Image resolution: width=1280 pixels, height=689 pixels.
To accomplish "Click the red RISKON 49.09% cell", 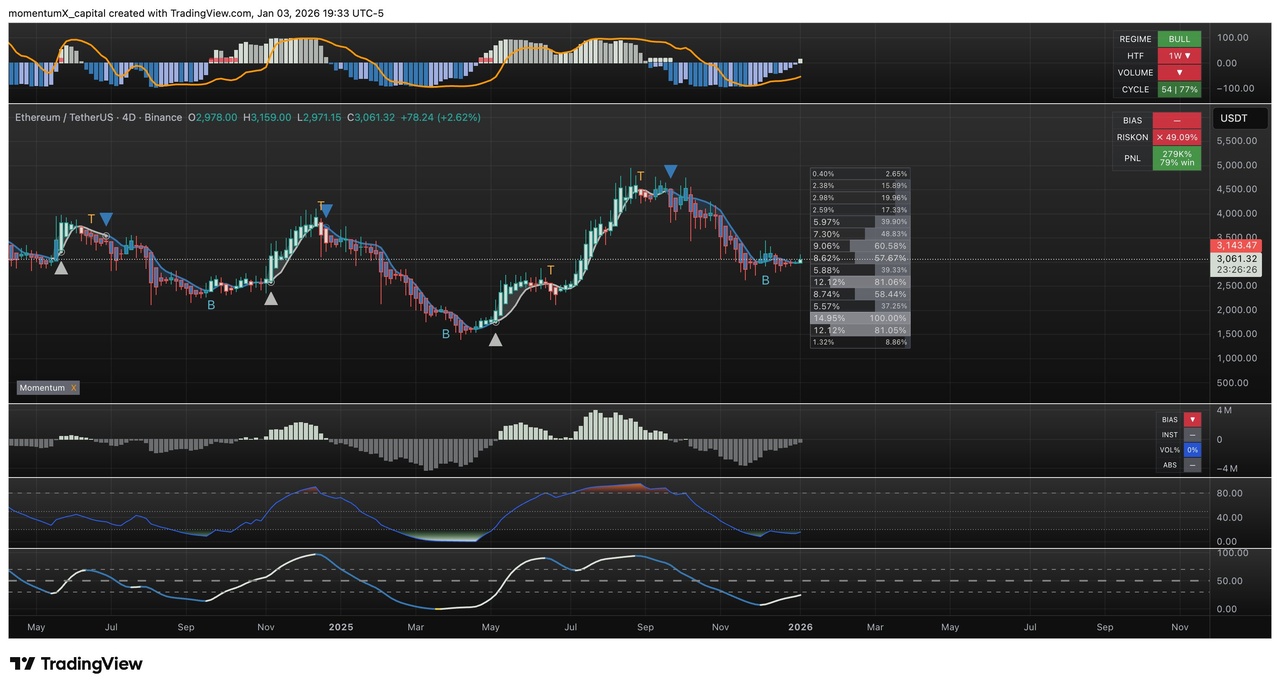I will [1177, 137].
